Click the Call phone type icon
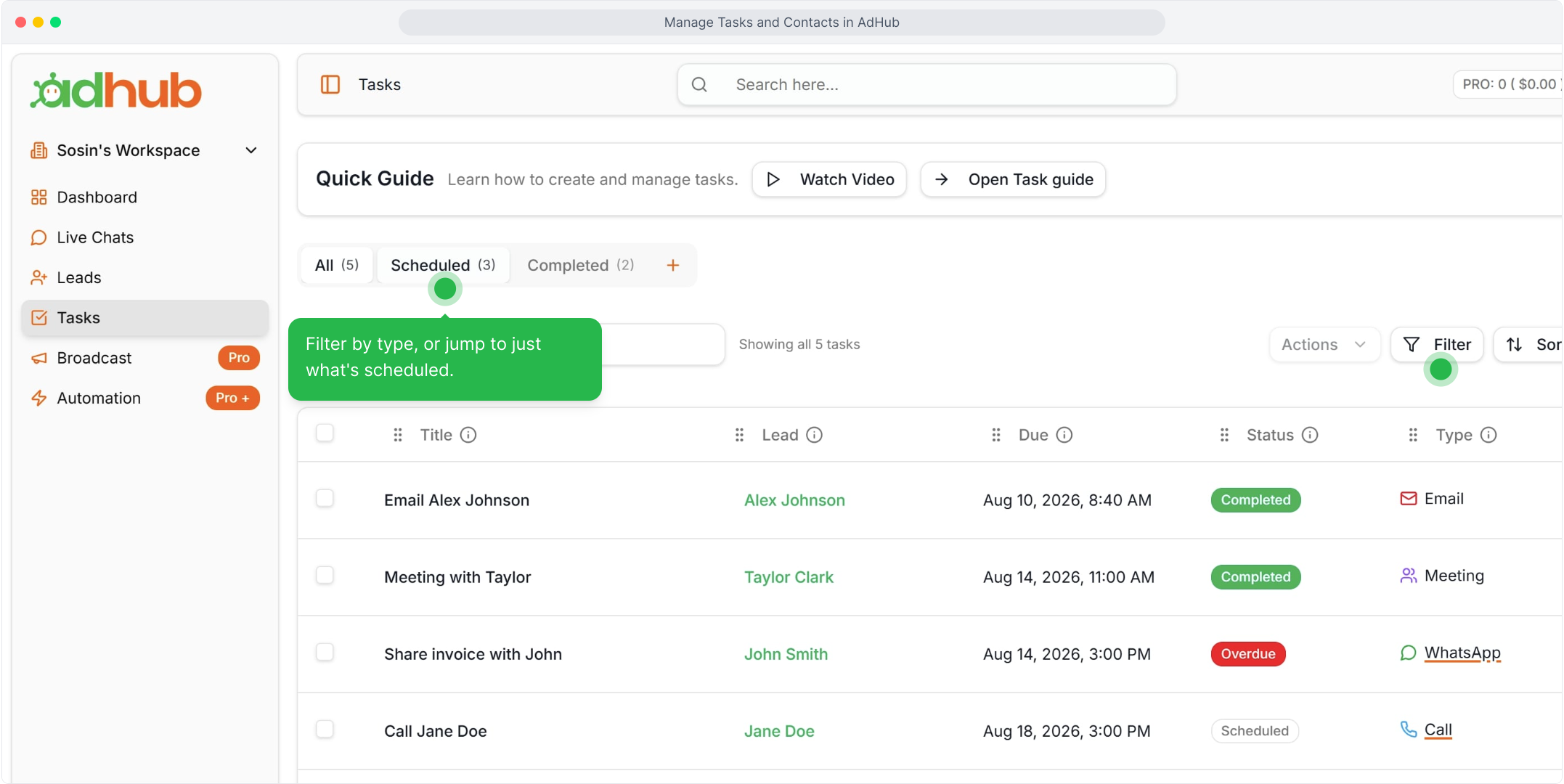This screenshot has height=784, width=1564. tap(1409, 730)
